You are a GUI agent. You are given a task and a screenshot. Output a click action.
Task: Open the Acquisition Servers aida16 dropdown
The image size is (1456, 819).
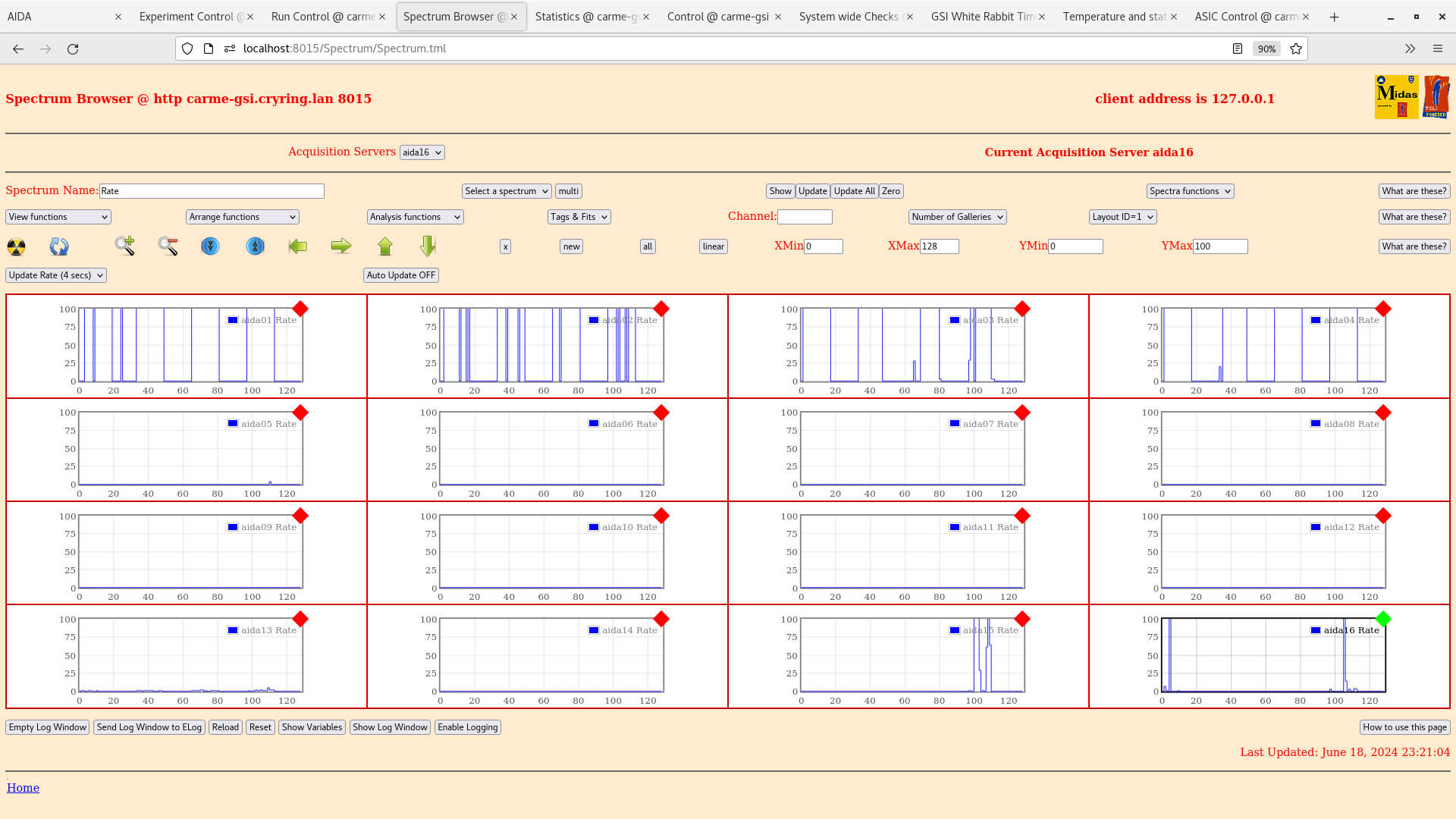pyautogui.click(x=422, y=152)
